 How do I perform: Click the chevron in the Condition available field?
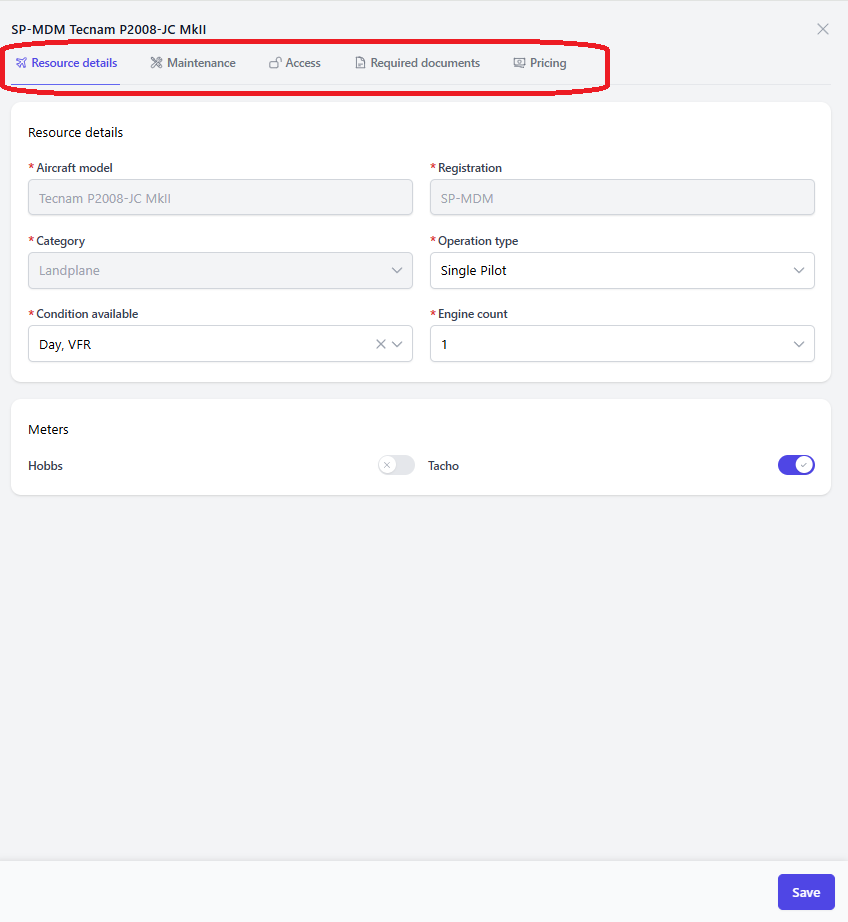[397, 344]
